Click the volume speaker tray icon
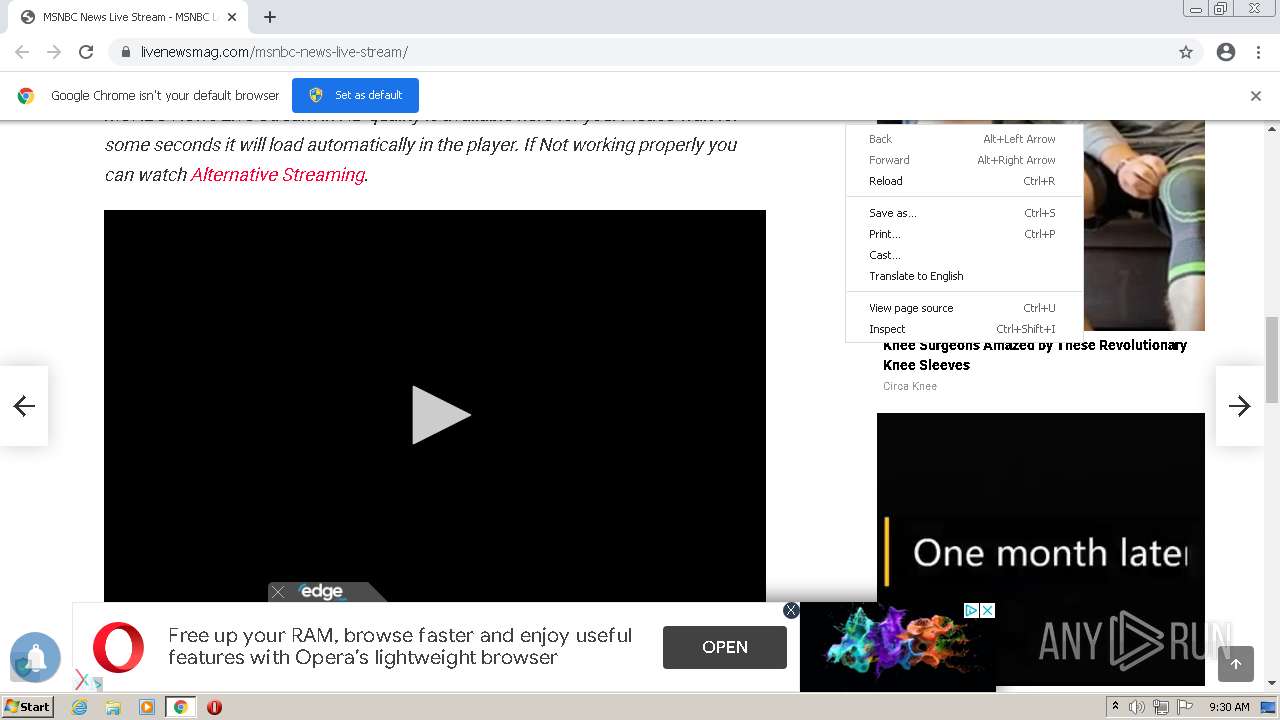Image resolution: width=1280 pixels, height=720 pixels. pos(1137,707)
